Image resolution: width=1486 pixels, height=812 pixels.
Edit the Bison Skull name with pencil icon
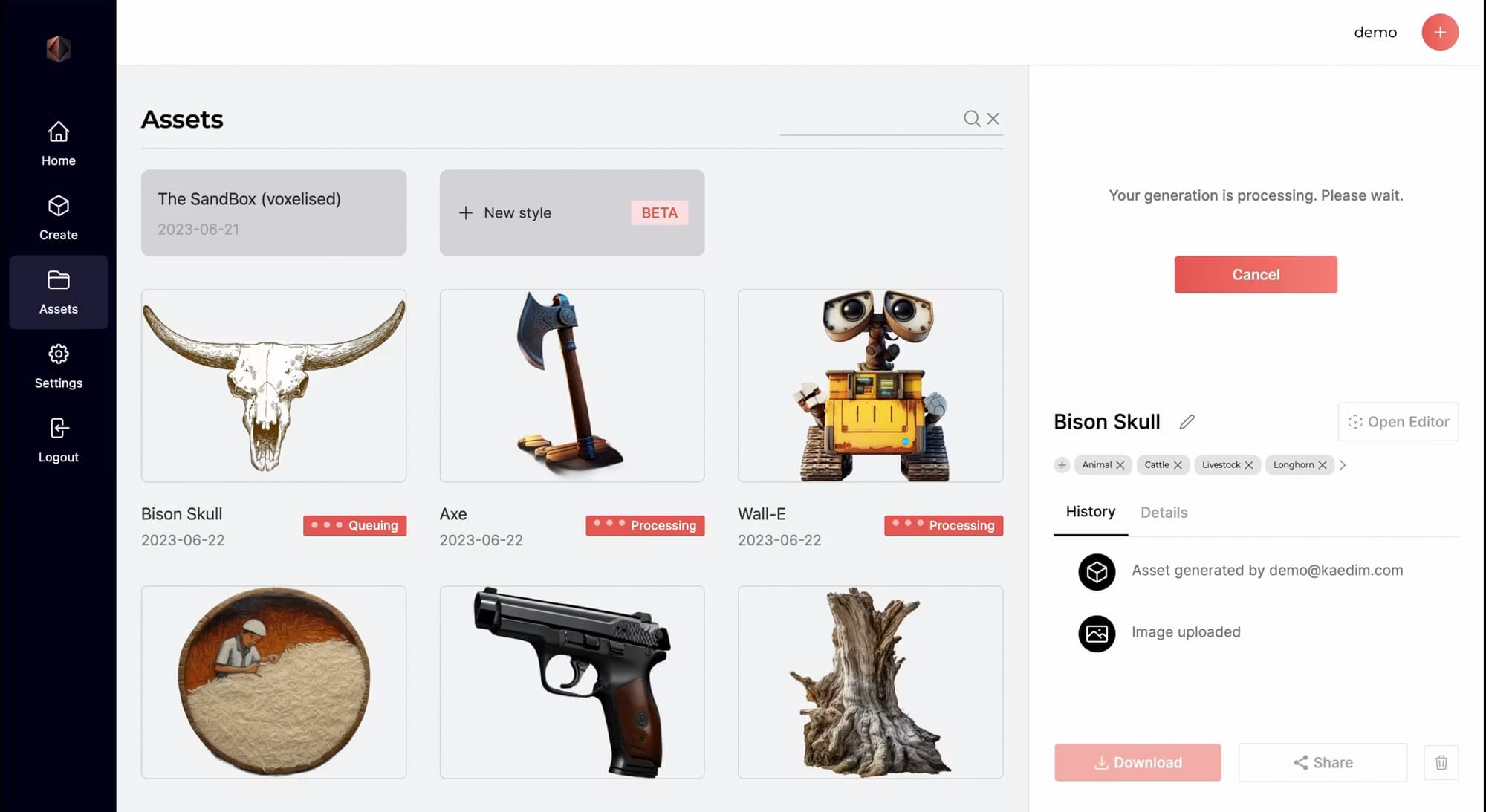tap(1187, 421)
